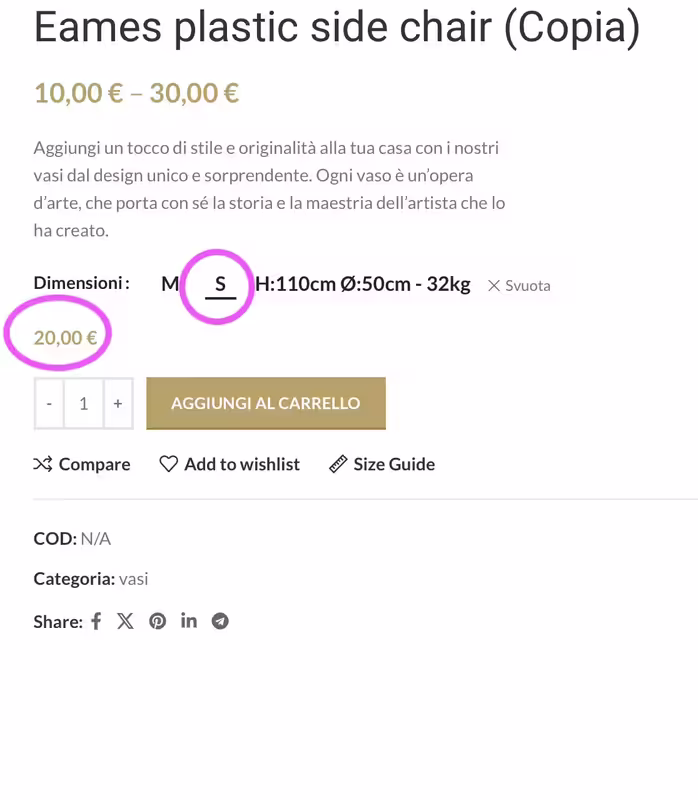Open the vasi category link
Viewport: 698px width, 800px height.
pos(133,578)
